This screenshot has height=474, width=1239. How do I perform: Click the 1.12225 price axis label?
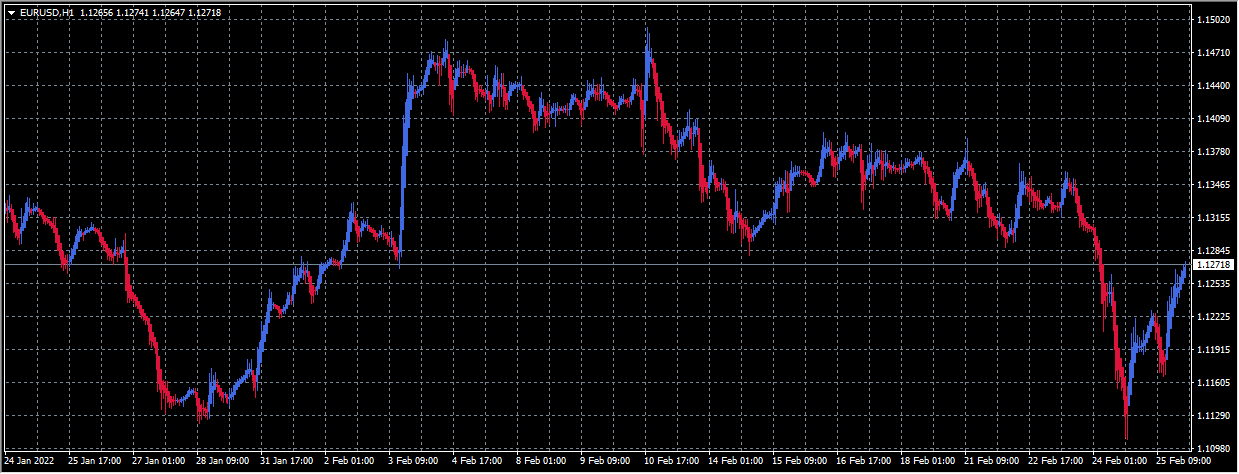tap(1212, 317)
